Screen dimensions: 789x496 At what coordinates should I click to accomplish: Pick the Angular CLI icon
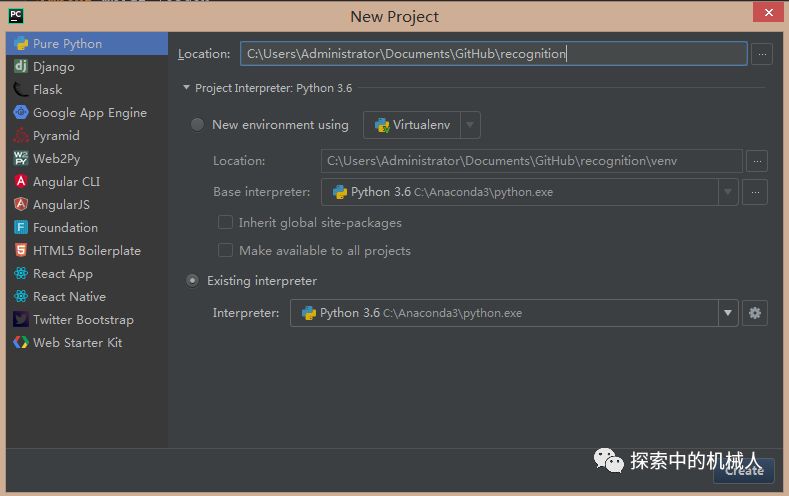pos(21,181)
